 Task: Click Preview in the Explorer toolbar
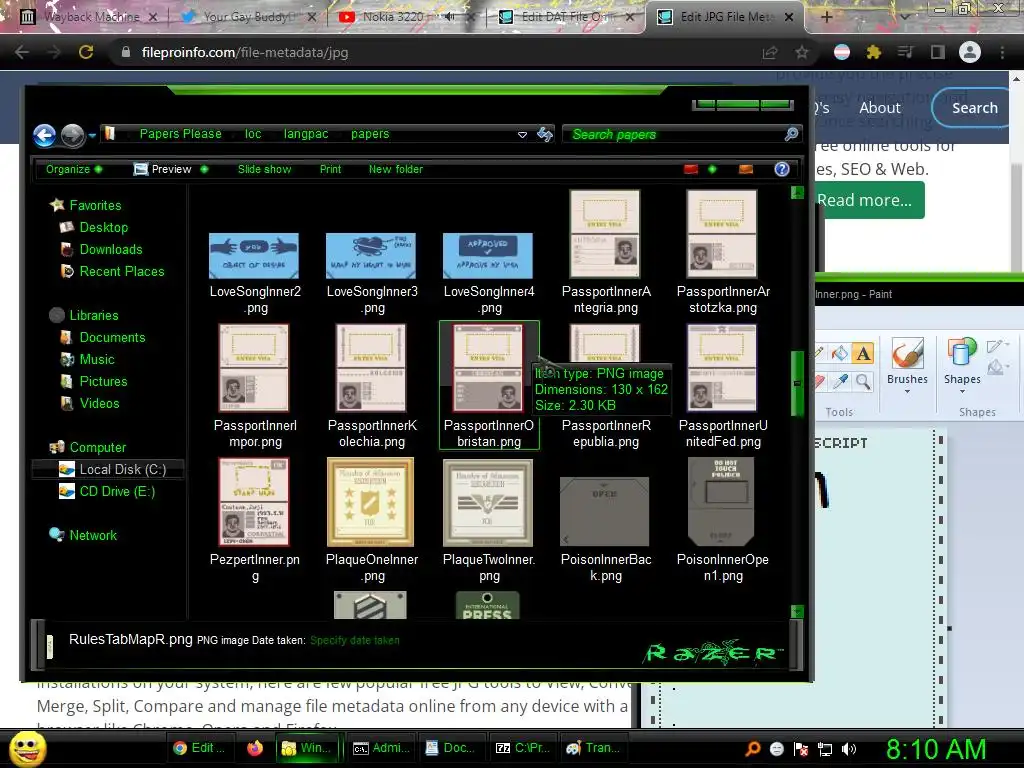[163, 169]
